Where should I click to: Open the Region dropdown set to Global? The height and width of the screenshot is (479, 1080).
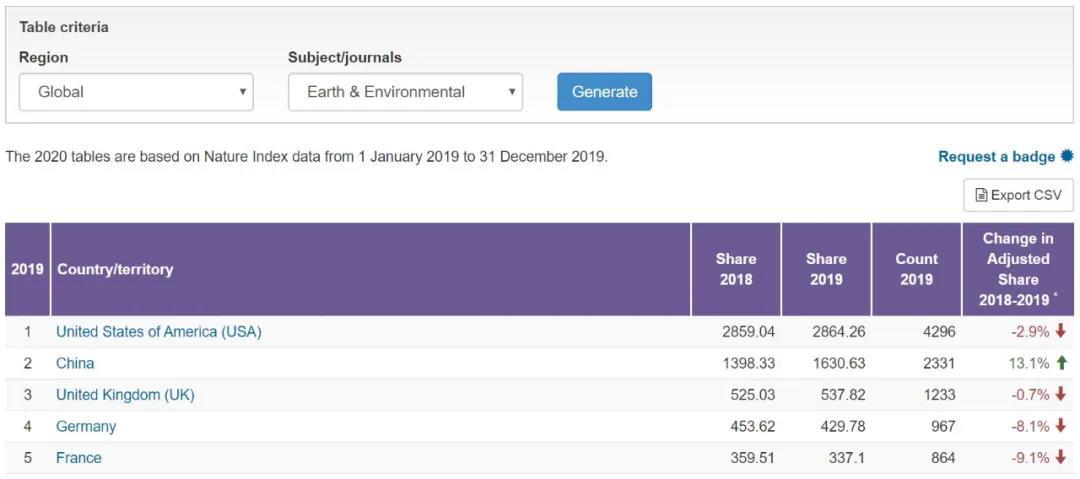[136, 92]
